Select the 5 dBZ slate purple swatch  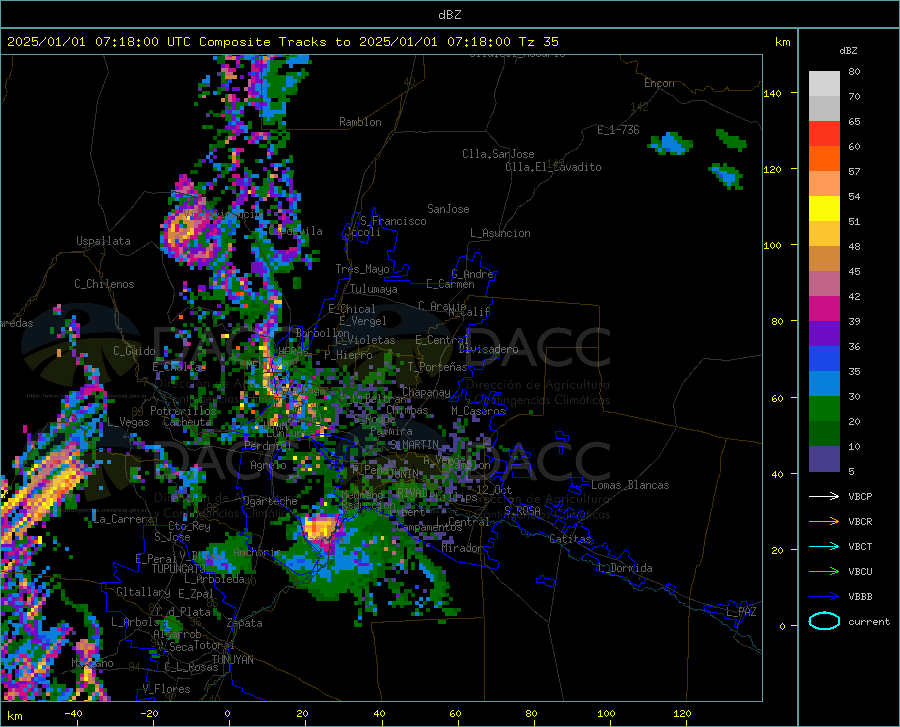coord(824,459)
